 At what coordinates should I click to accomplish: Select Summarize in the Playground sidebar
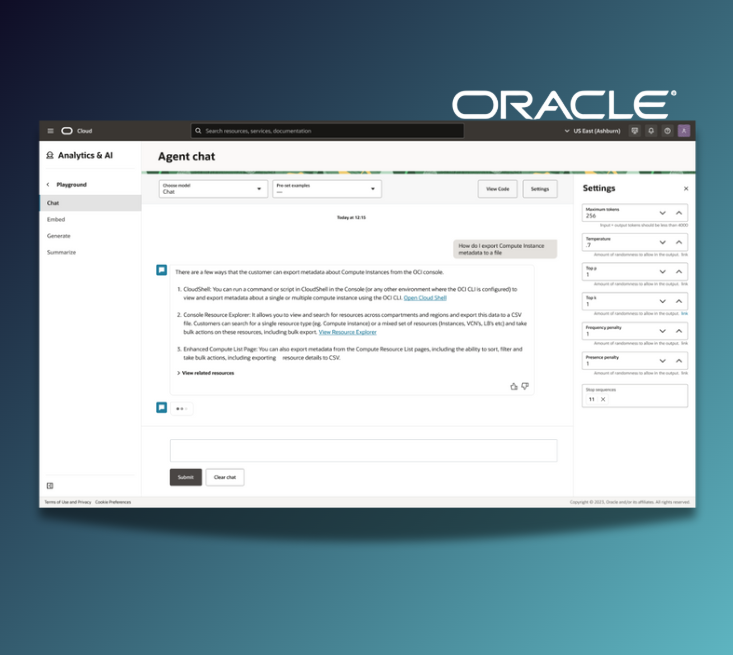pyautogui.click(x=61, y=252)
